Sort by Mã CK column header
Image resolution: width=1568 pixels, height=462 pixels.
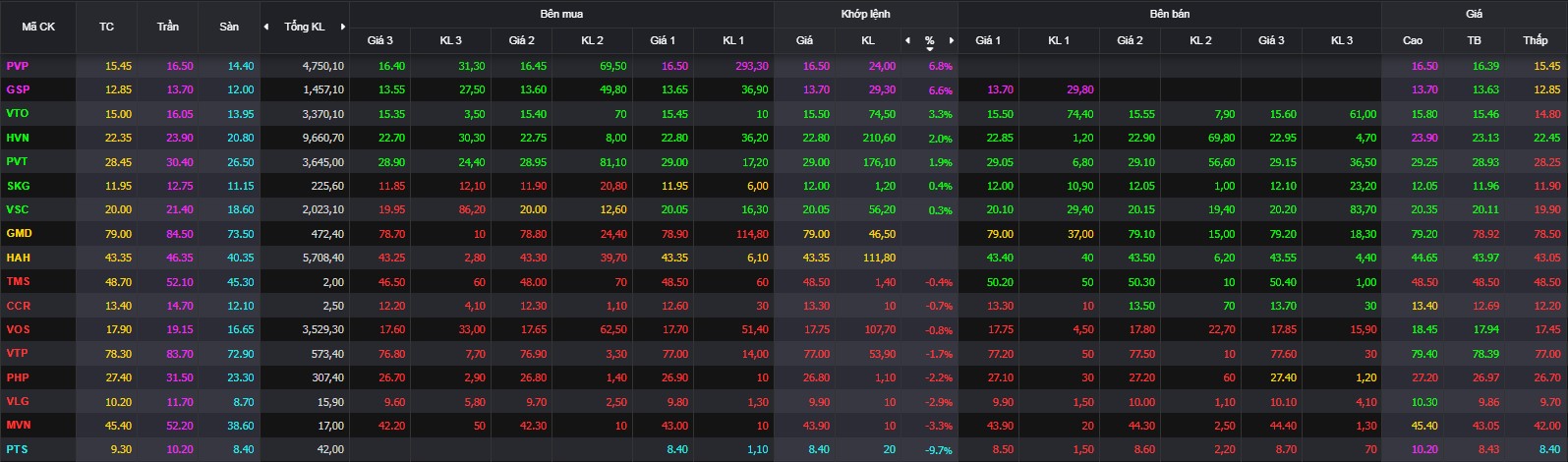[38, 27]
